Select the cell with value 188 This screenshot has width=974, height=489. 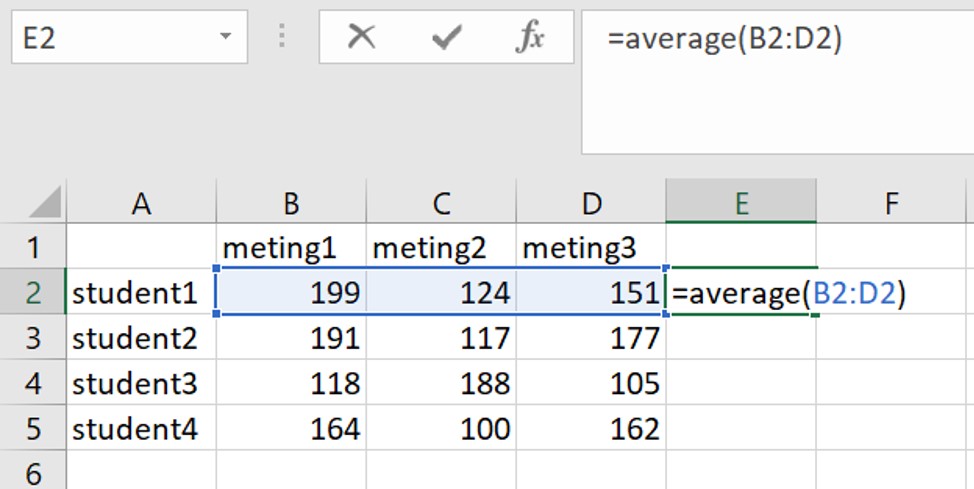click(441, 384)
